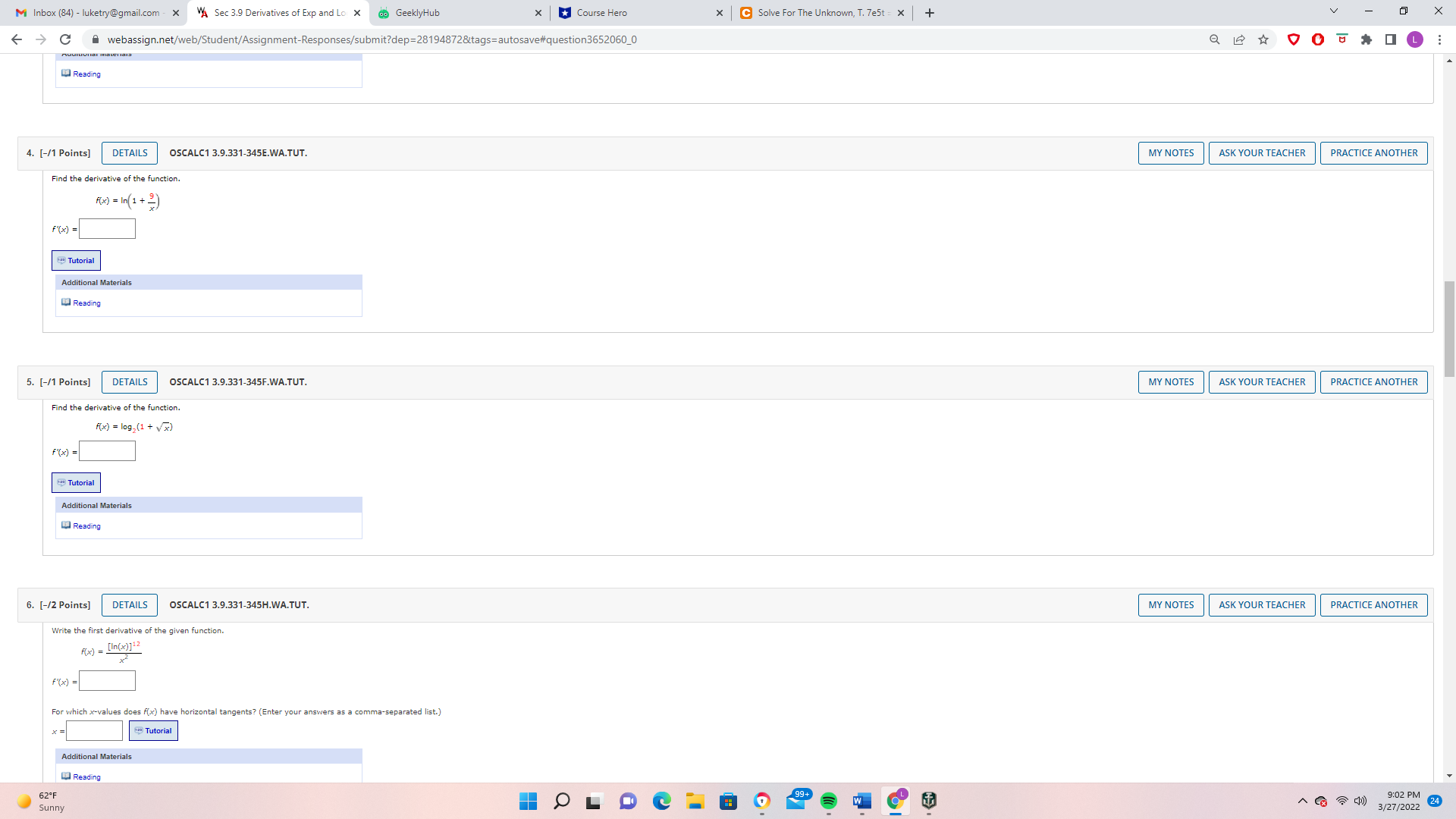Open the Windows Start menu
The image size is (1456, 819).
point(528,801)
